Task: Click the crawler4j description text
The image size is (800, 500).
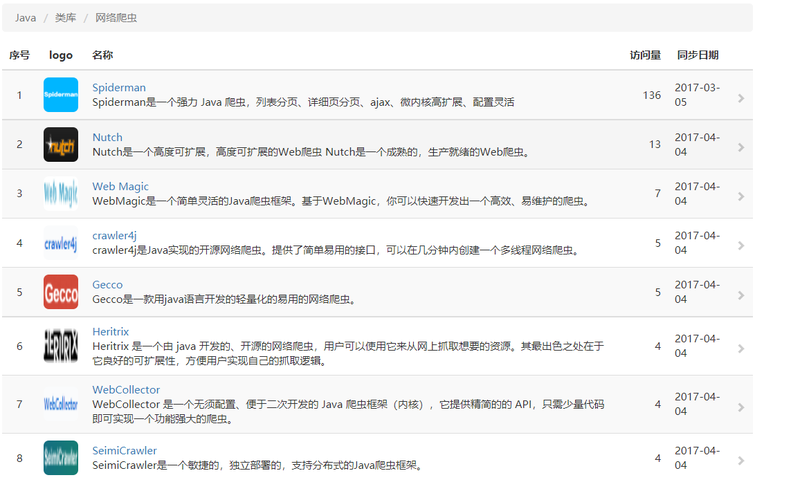Action: (x=336, y=250)
